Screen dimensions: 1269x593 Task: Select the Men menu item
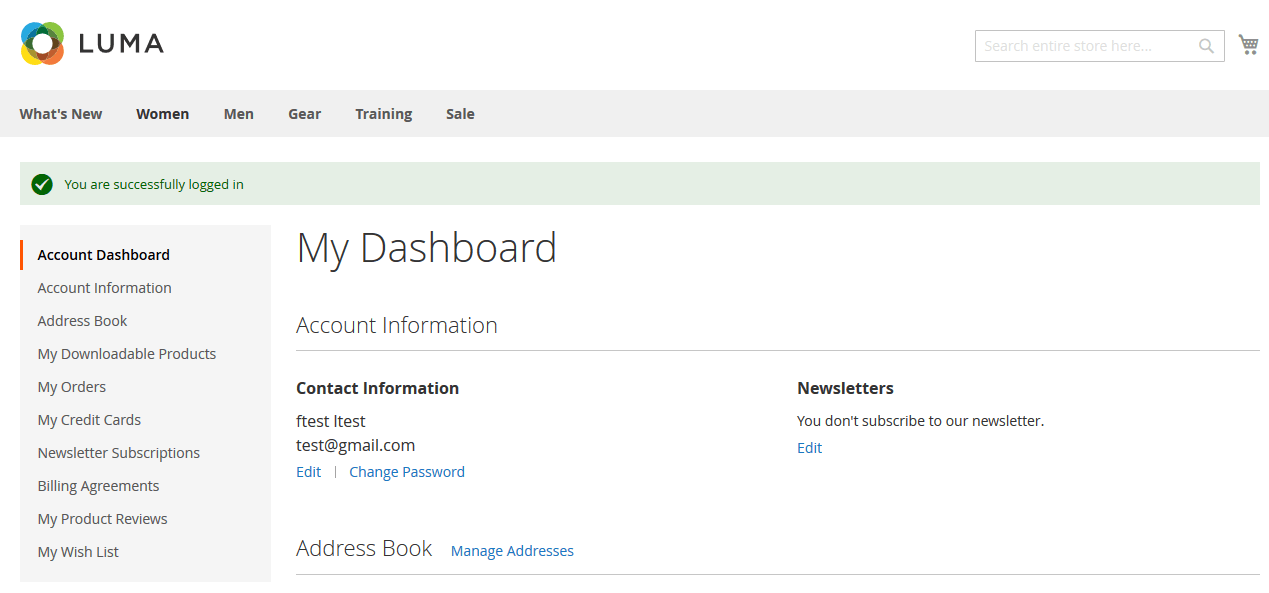pos(238,114)
